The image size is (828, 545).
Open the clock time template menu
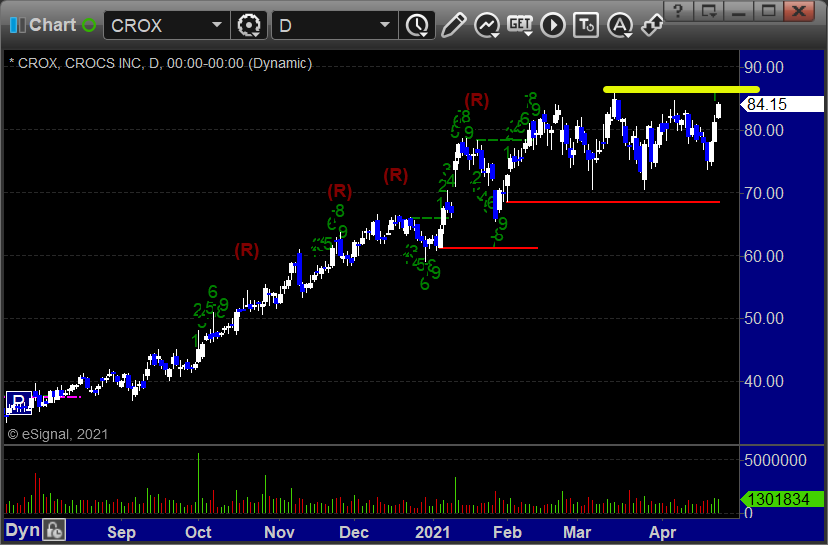pos(417,25)
